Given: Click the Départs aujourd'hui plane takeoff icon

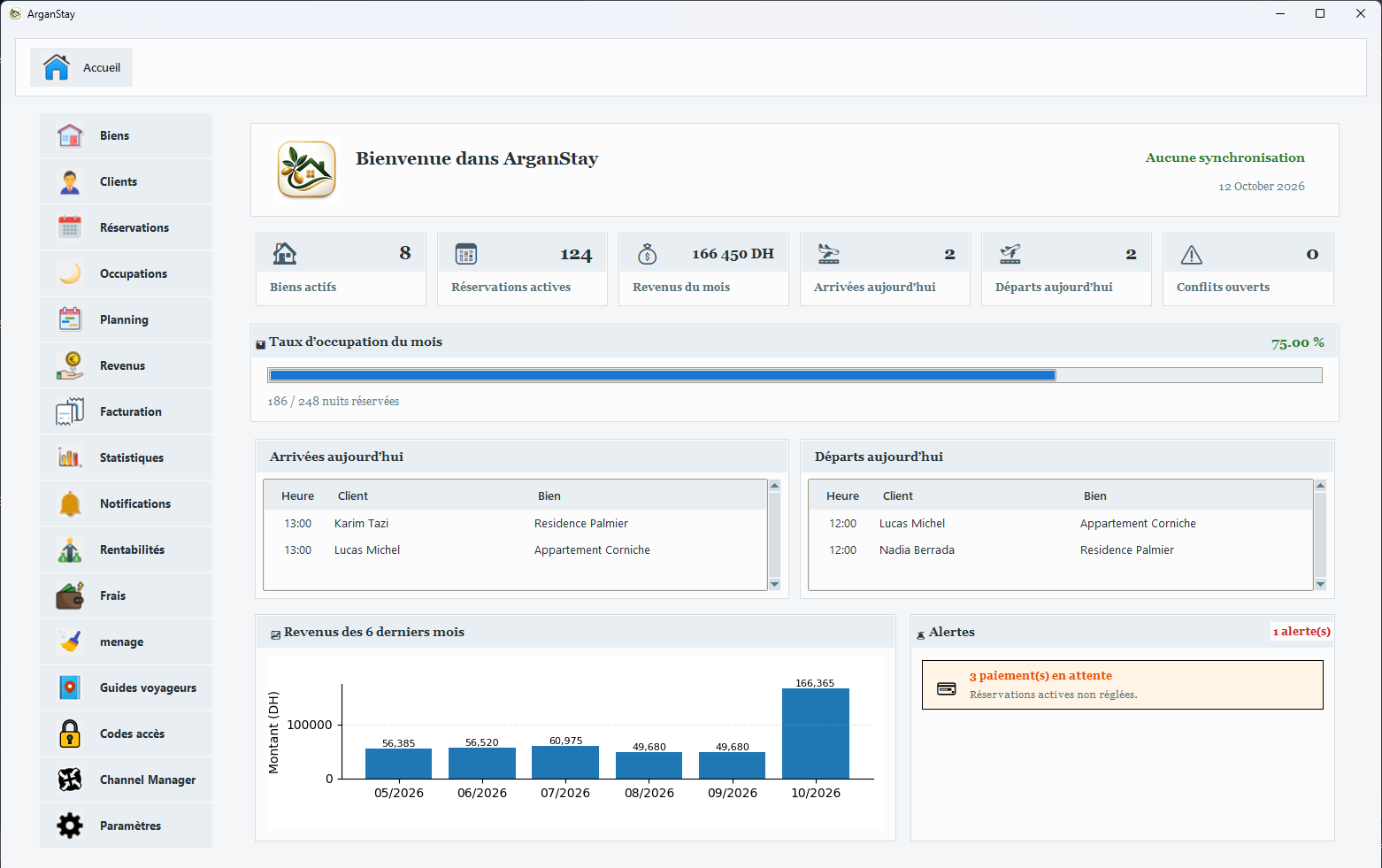Looking at the screenshot, I should click(x=1010, y=254).
